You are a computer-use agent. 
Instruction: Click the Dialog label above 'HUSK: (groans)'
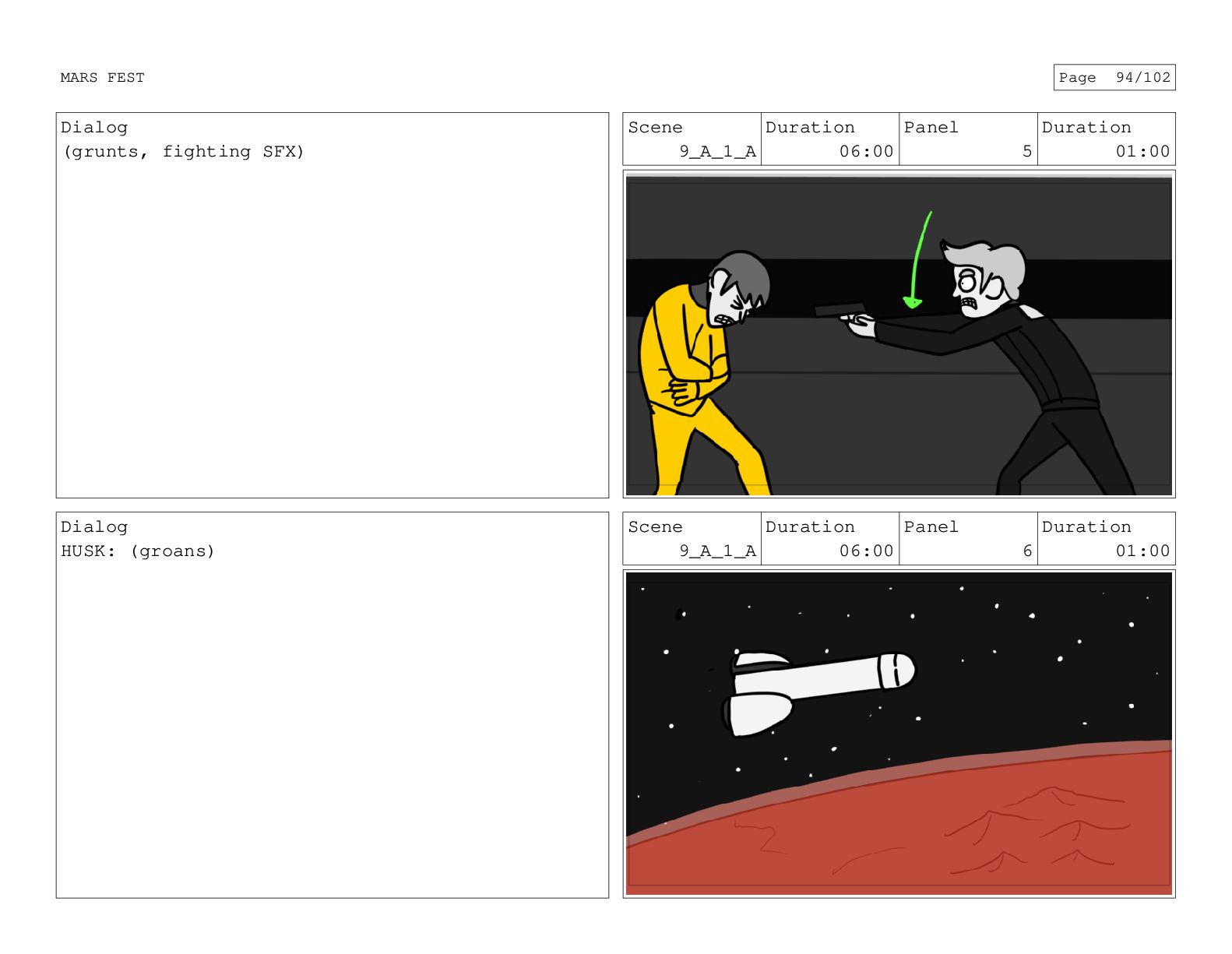[94, 526]
